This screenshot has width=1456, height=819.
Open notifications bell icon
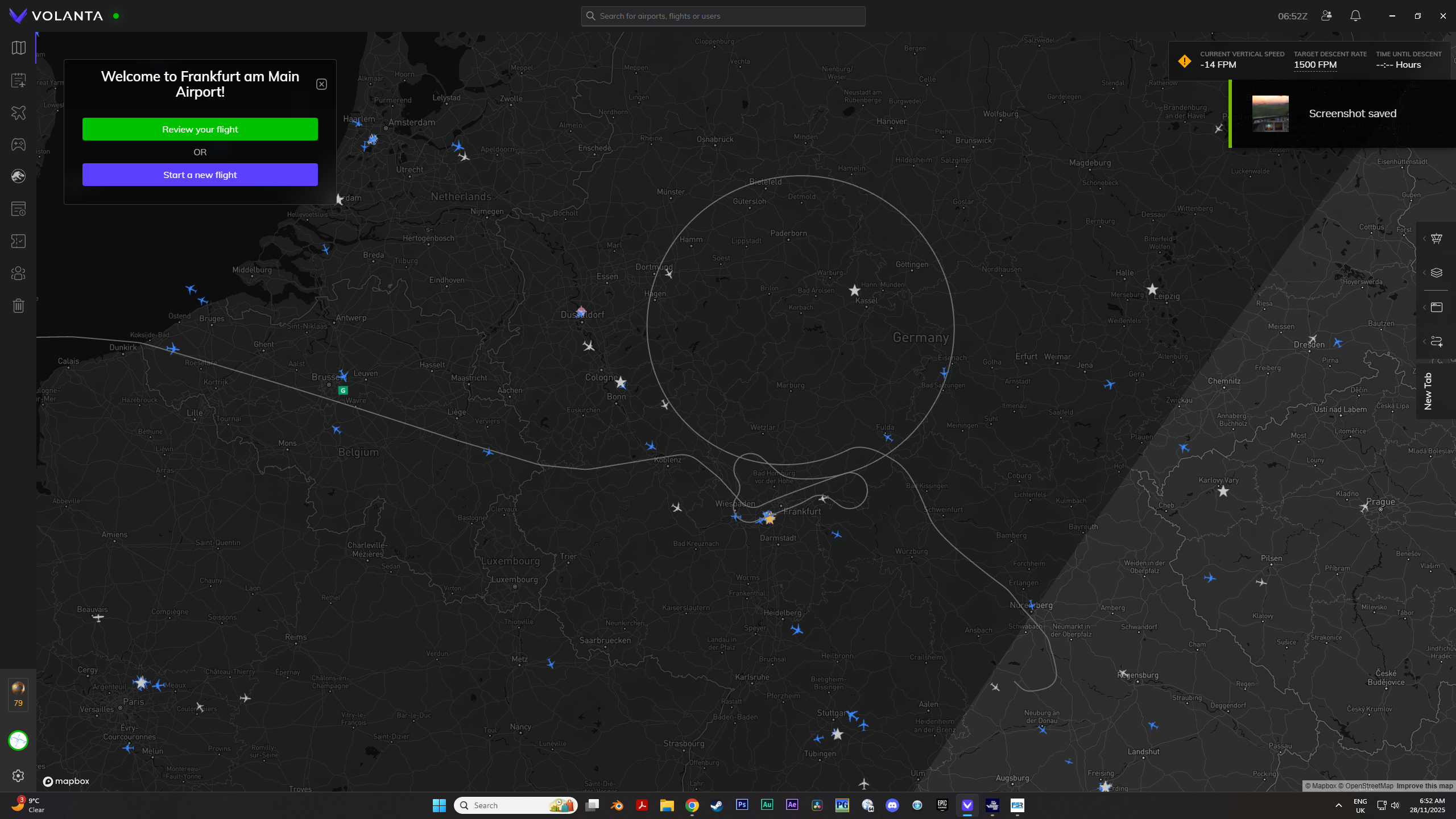click(x=1355, y=16)
